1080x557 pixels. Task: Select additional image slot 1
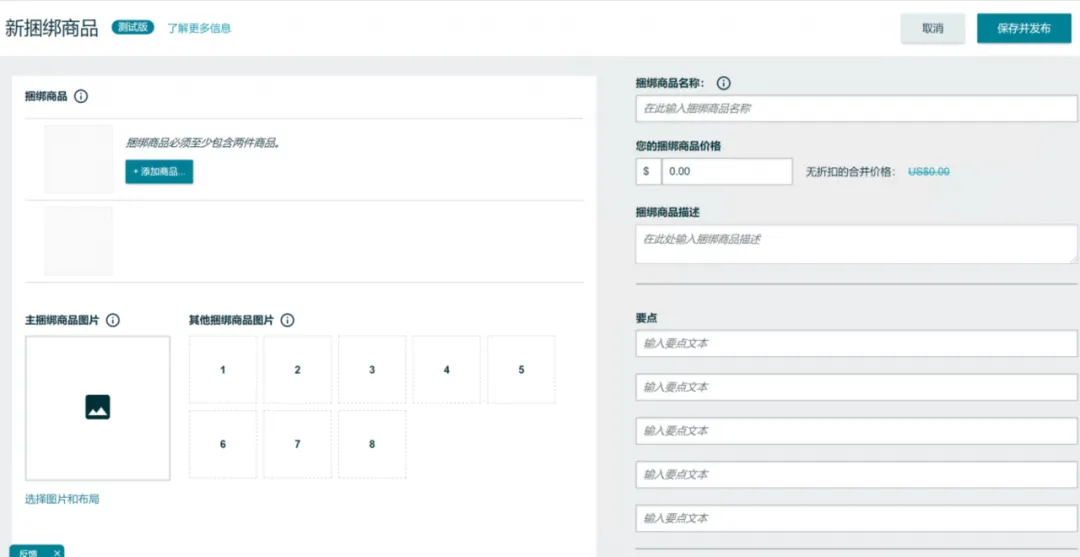222,370
